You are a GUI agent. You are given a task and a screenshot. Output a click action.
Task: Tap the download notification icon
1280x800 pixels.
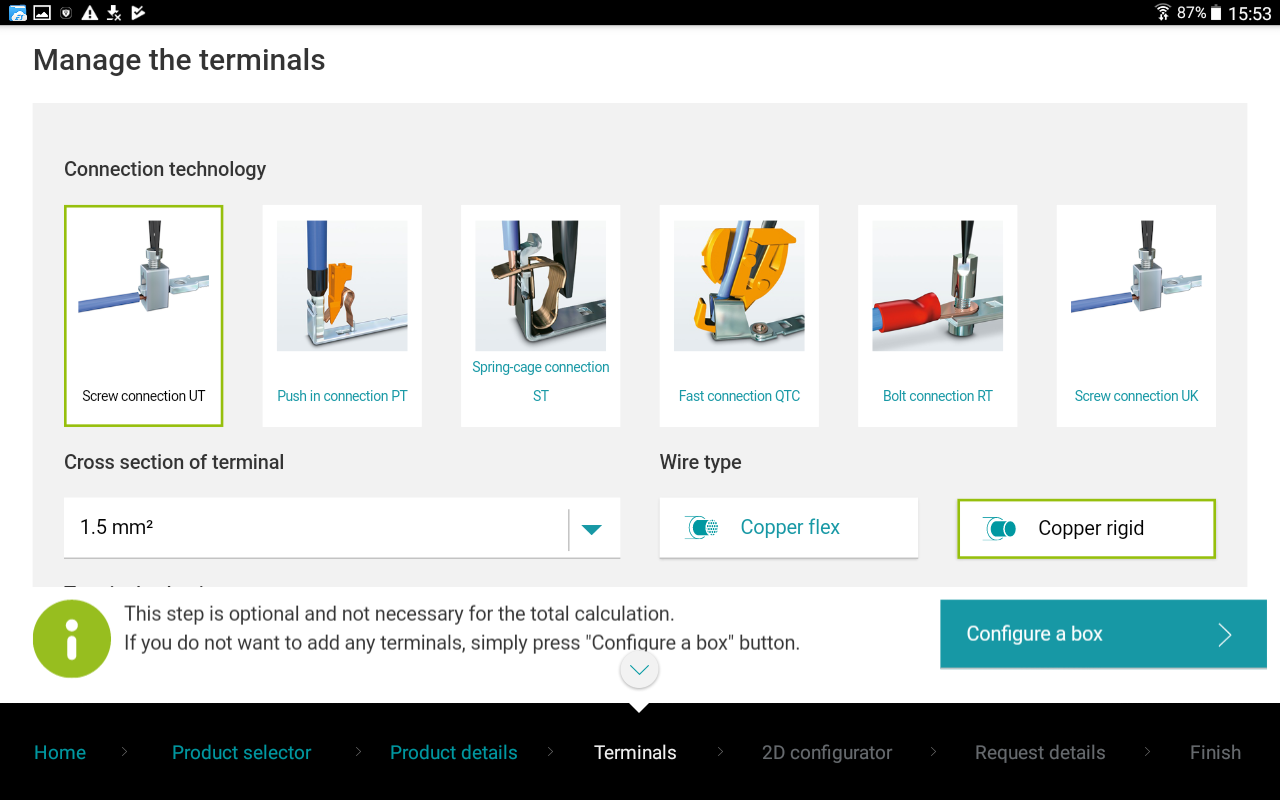114,13
